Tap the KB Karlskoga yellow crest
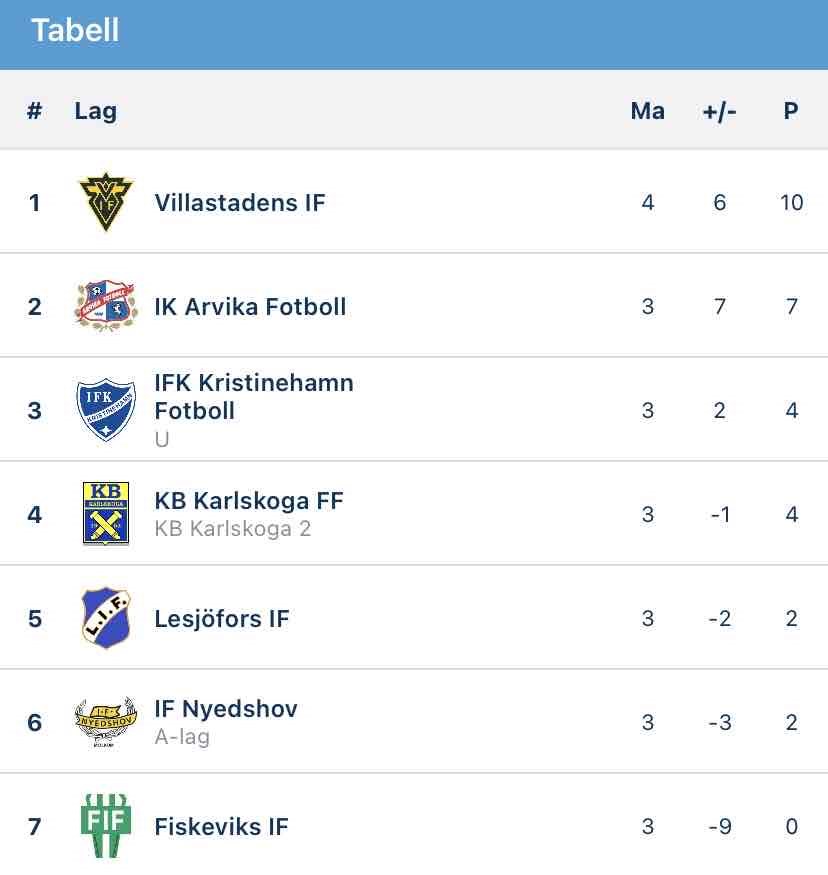The width and height of the screenshot is (828, 875). pos(106,514)
